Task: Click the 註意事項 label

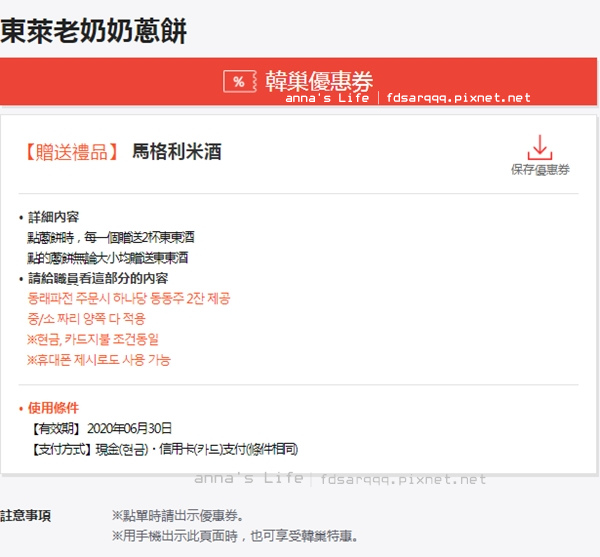Action: [x=26, y=516]
